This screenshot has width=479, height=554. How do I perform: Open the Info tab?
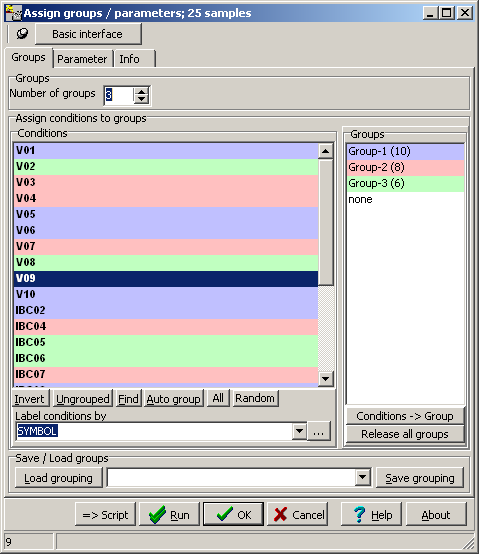pyautogui.click(x=134, y=59)
